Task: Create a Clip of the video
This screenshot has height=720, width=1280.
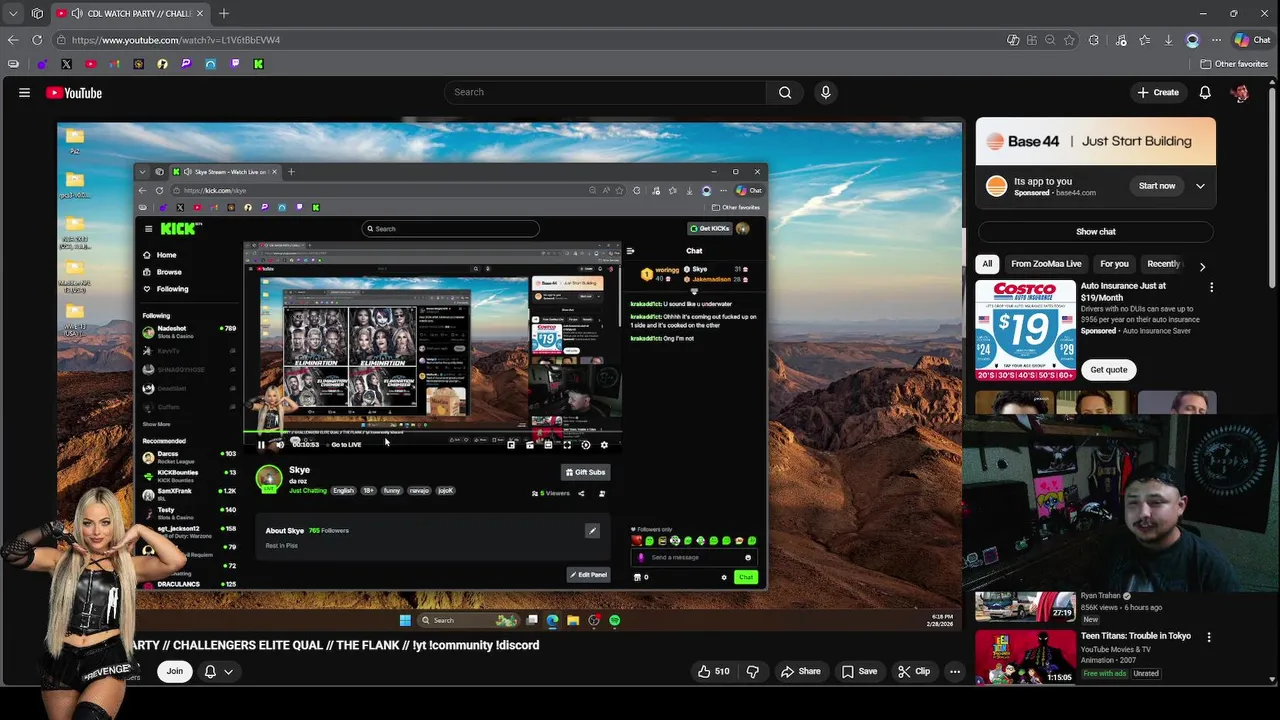Action: pyautogui.click(x=914, y=672)
